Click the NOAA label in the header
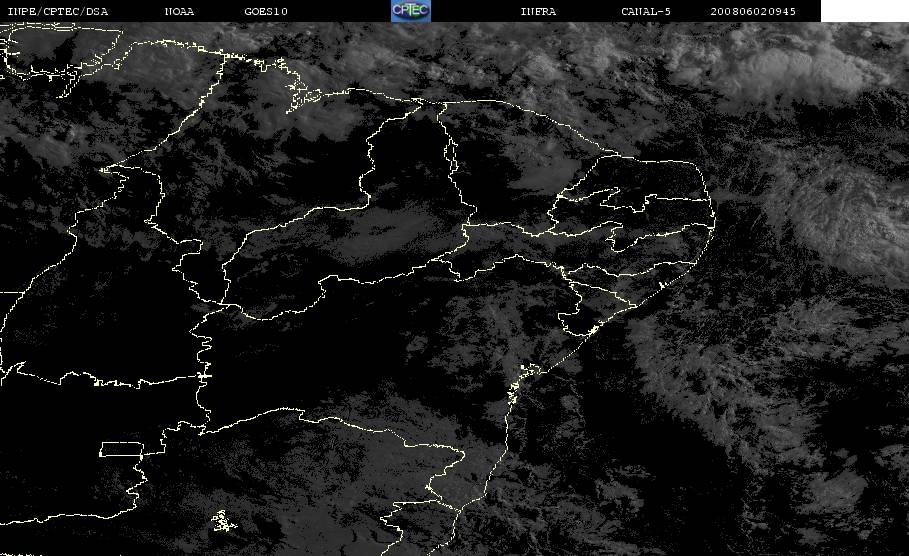 179,12
